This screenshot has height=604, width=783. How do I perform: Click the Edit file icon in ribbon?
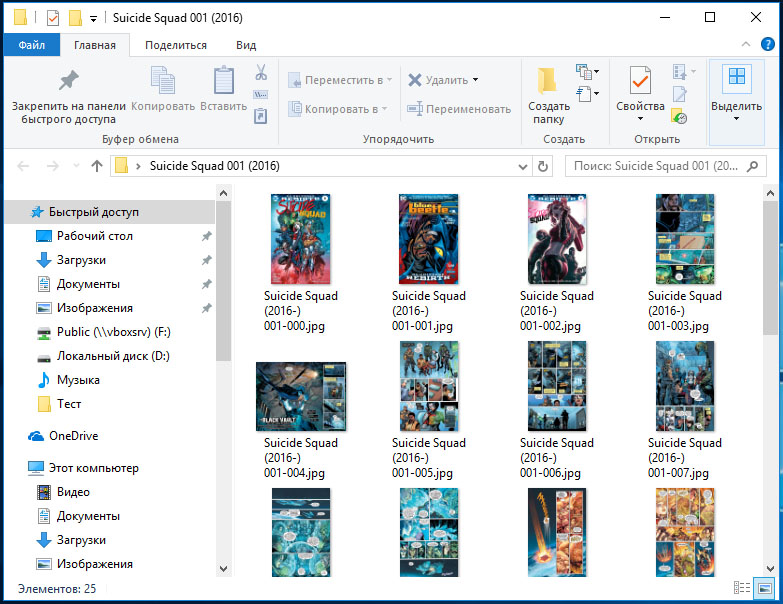680,94
